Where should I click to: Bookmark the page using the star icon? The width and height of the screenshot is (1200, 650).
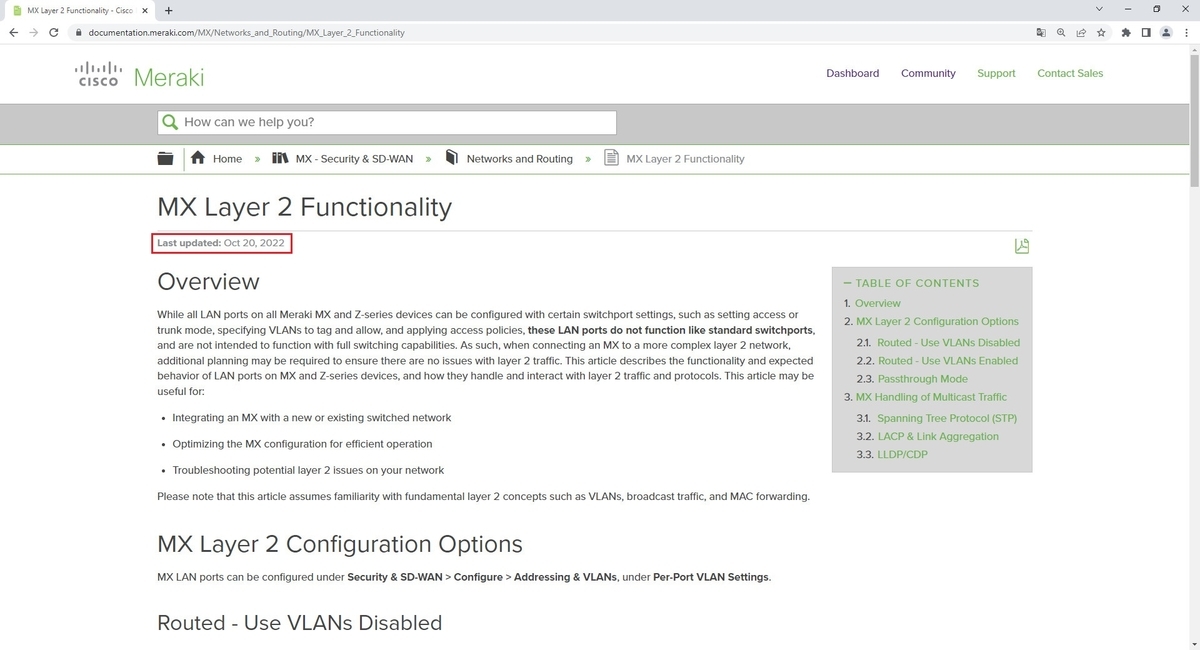coord(1101,32)
